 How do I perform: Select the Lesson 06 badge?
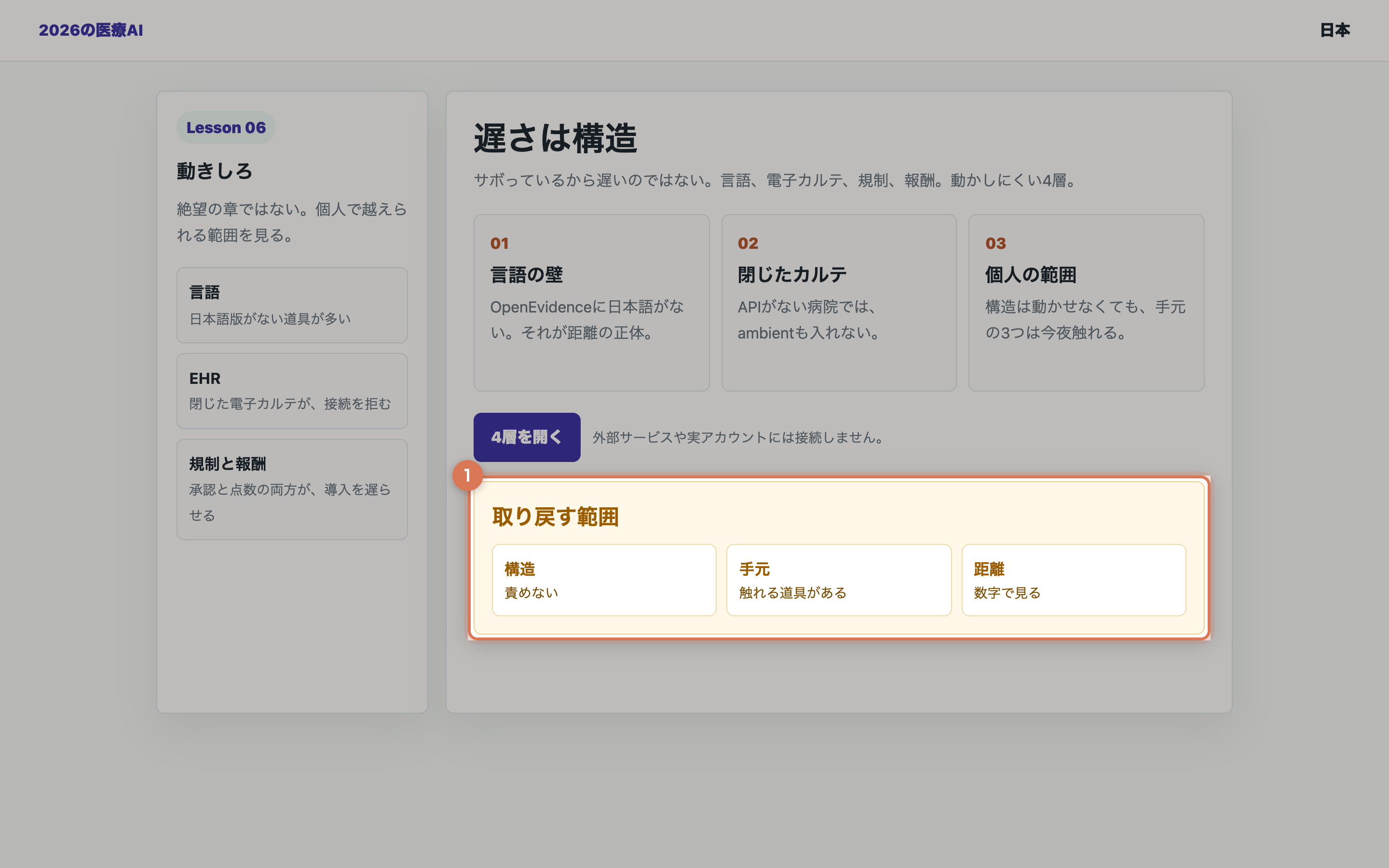pyautogui.click(x=226, y=127)
